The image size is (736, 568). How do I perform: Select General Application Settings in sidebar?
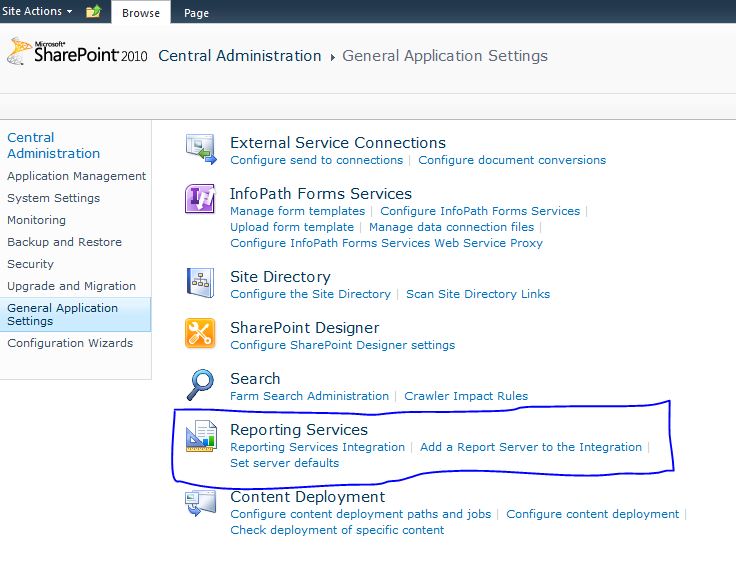[75, 315]
